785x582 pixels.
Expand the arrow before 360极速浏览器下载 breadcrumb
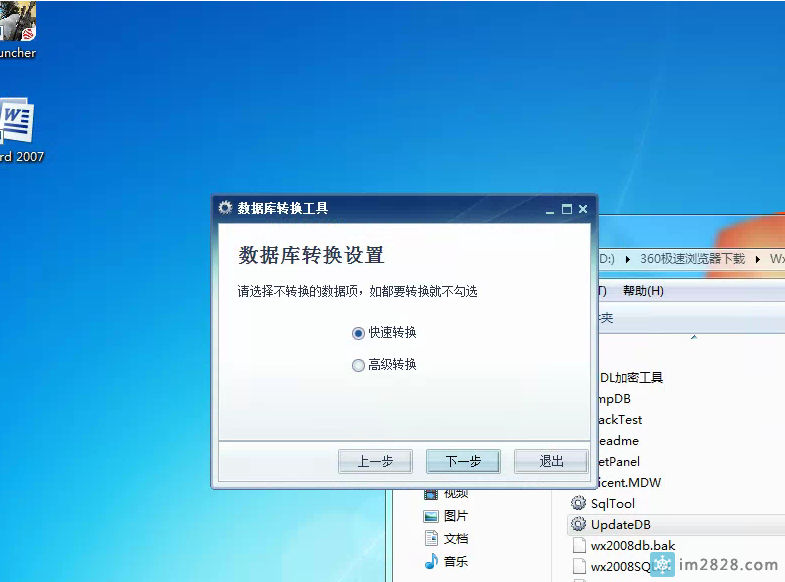click(x=628, y=259)
